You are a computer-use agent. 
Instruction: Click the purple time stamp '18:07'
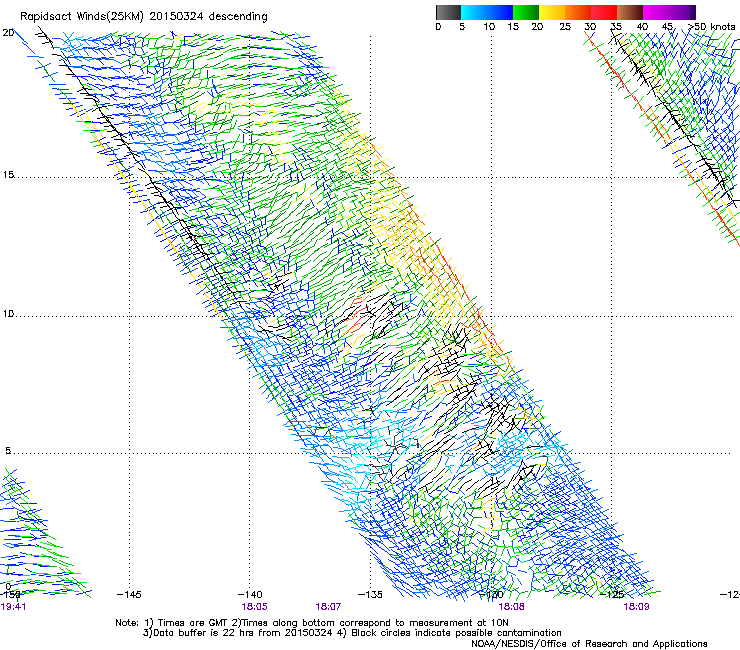tap(328, 607)
